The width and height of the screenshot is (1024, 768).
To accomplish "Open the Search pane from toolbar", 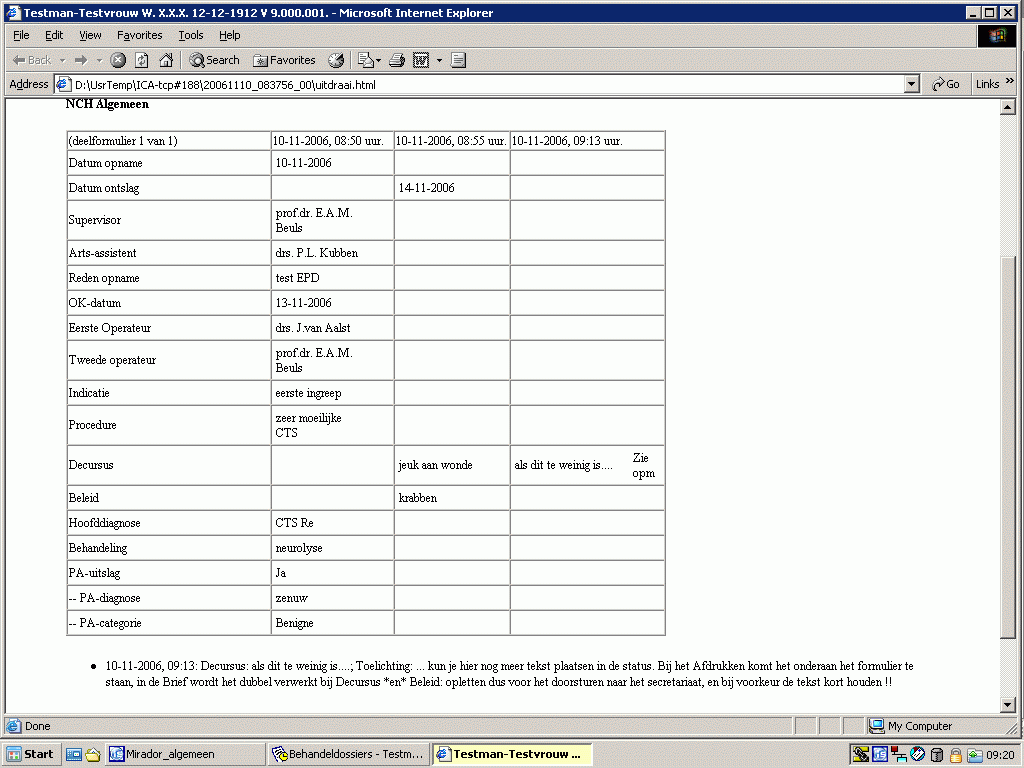I will [x=214, y=60].
